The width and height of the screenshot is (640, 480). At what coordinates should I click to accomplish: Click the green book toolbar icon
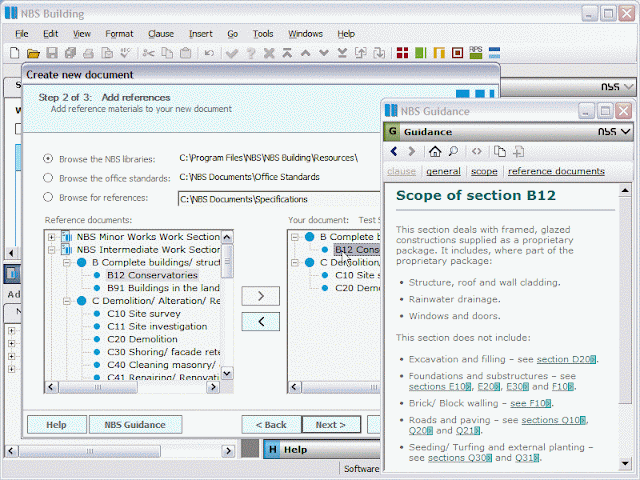(420, 53)
